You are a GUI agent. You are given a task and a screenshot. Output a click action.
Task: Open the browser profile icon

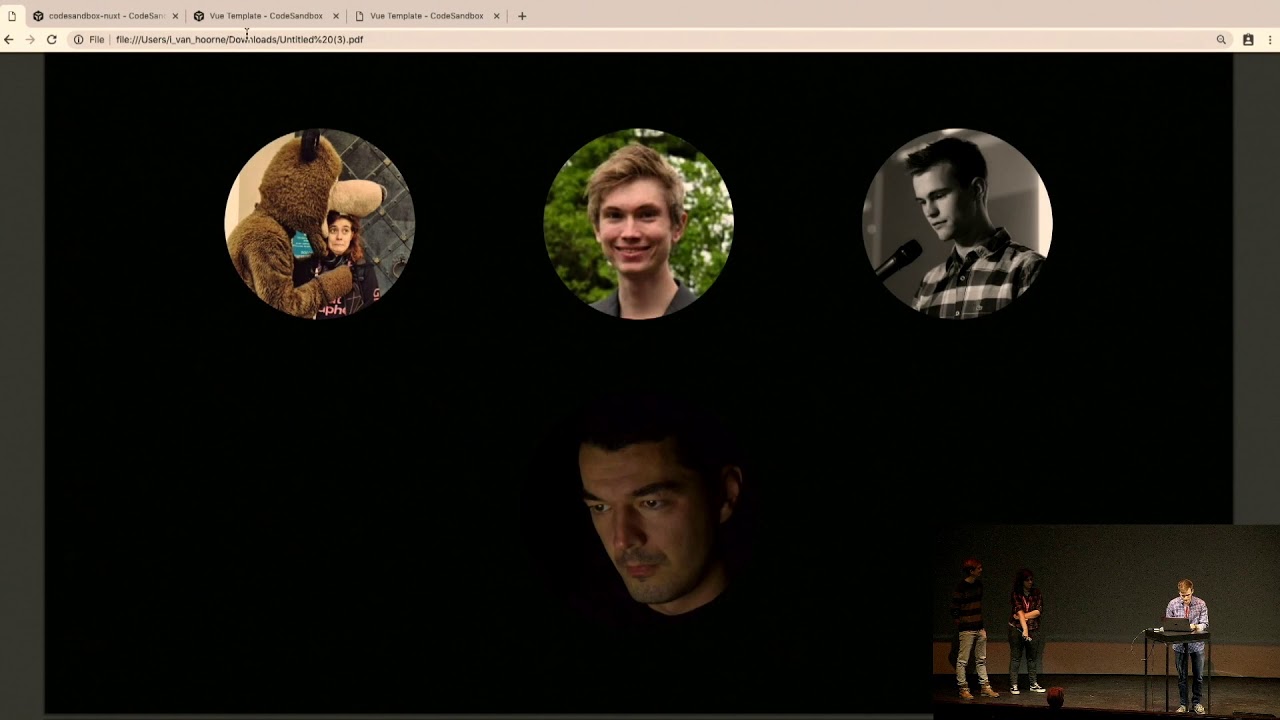(1248, 40)
